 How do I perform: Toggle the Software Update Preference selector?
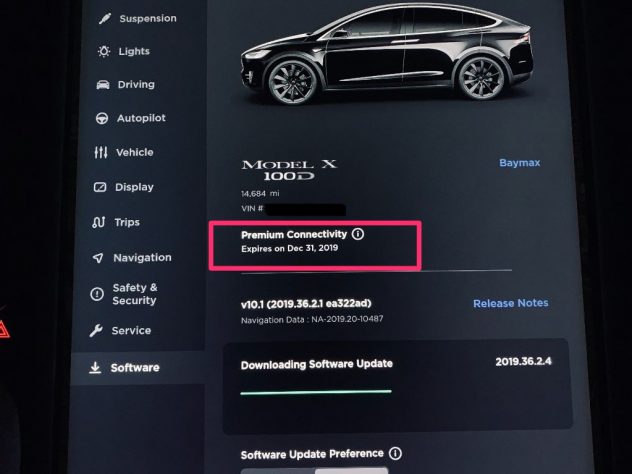(314, 471)
